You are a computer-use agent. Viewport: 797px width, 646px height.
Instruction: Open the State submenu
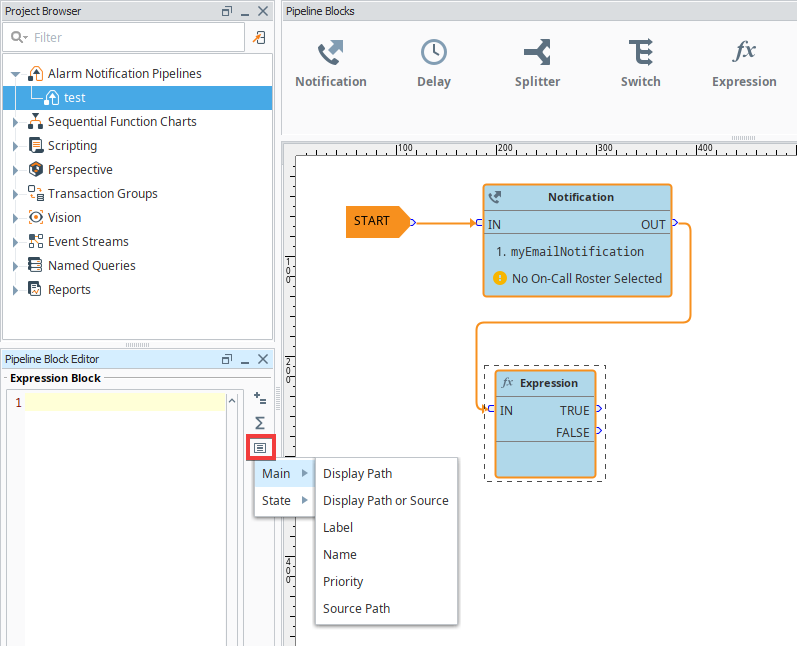point(285,501)
